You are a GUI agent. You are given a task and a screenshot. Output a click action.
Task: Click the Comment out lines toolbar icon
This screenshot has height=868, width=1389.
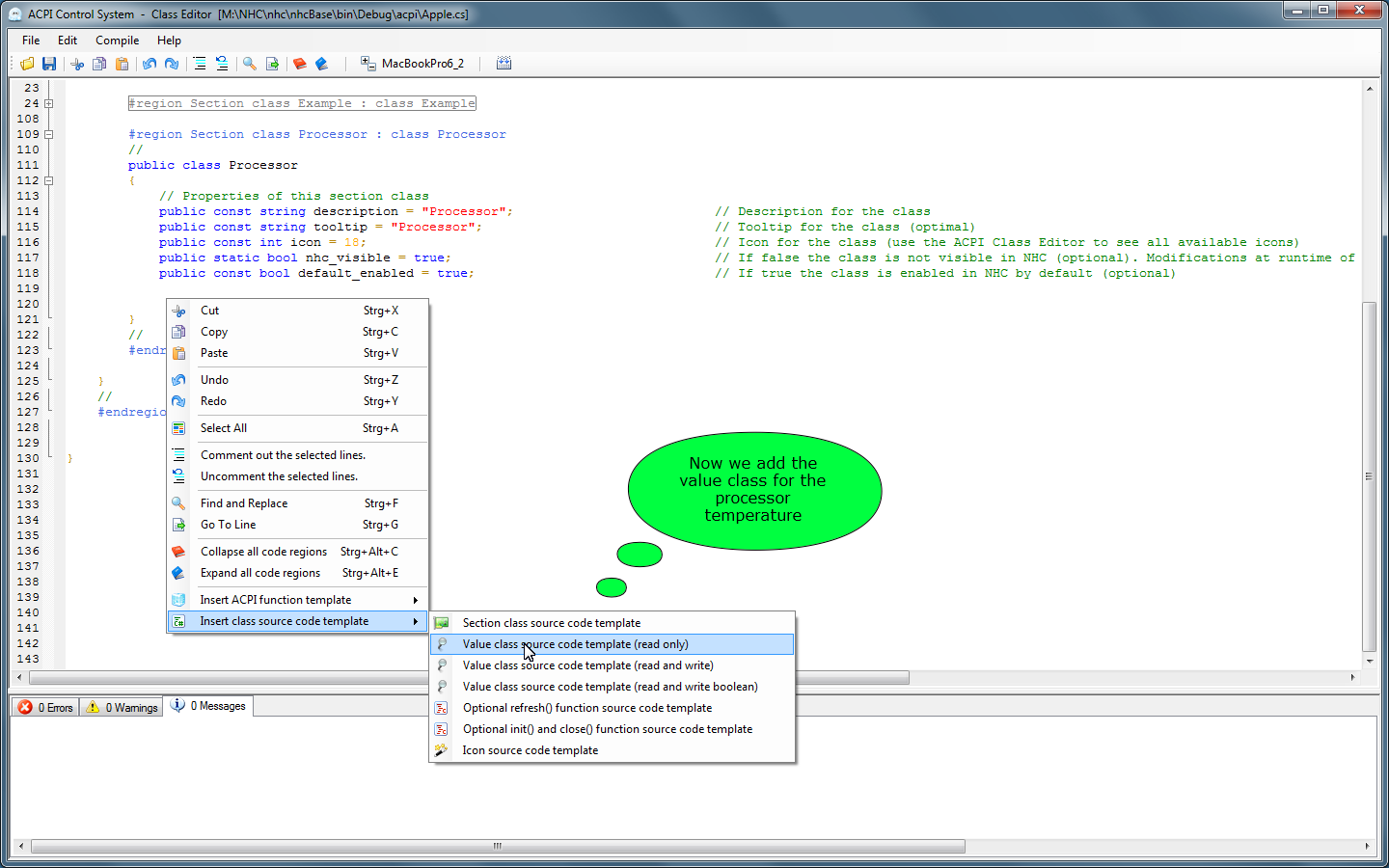click(200, 64)
